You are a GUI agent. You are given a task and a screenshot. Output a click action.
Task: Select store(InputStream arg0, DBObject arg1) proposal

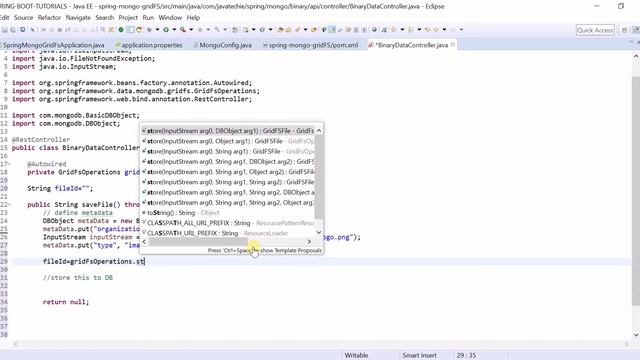coord(228,131)
